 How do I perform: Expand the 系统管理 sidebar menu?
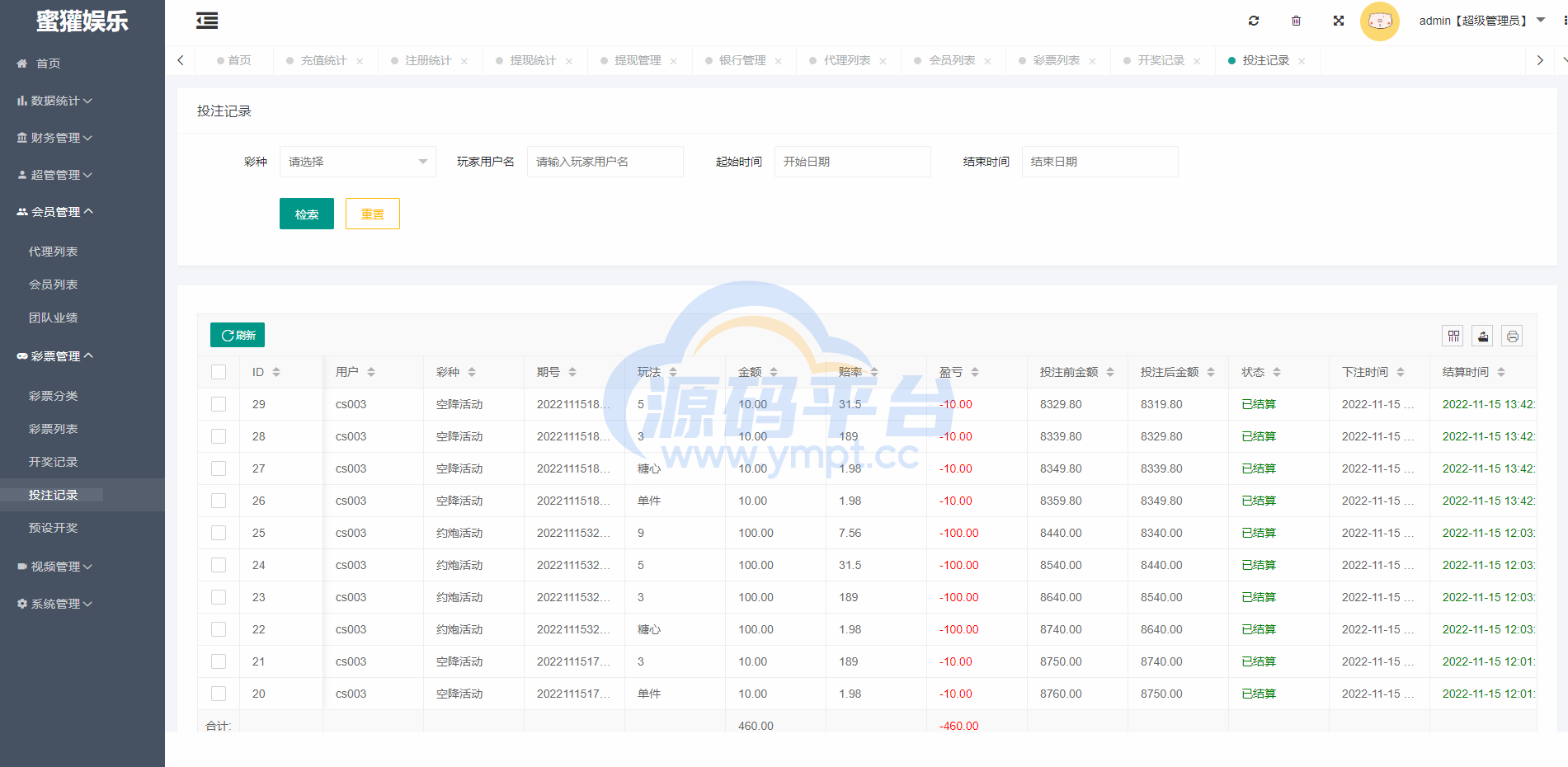[x=82, y=604]
